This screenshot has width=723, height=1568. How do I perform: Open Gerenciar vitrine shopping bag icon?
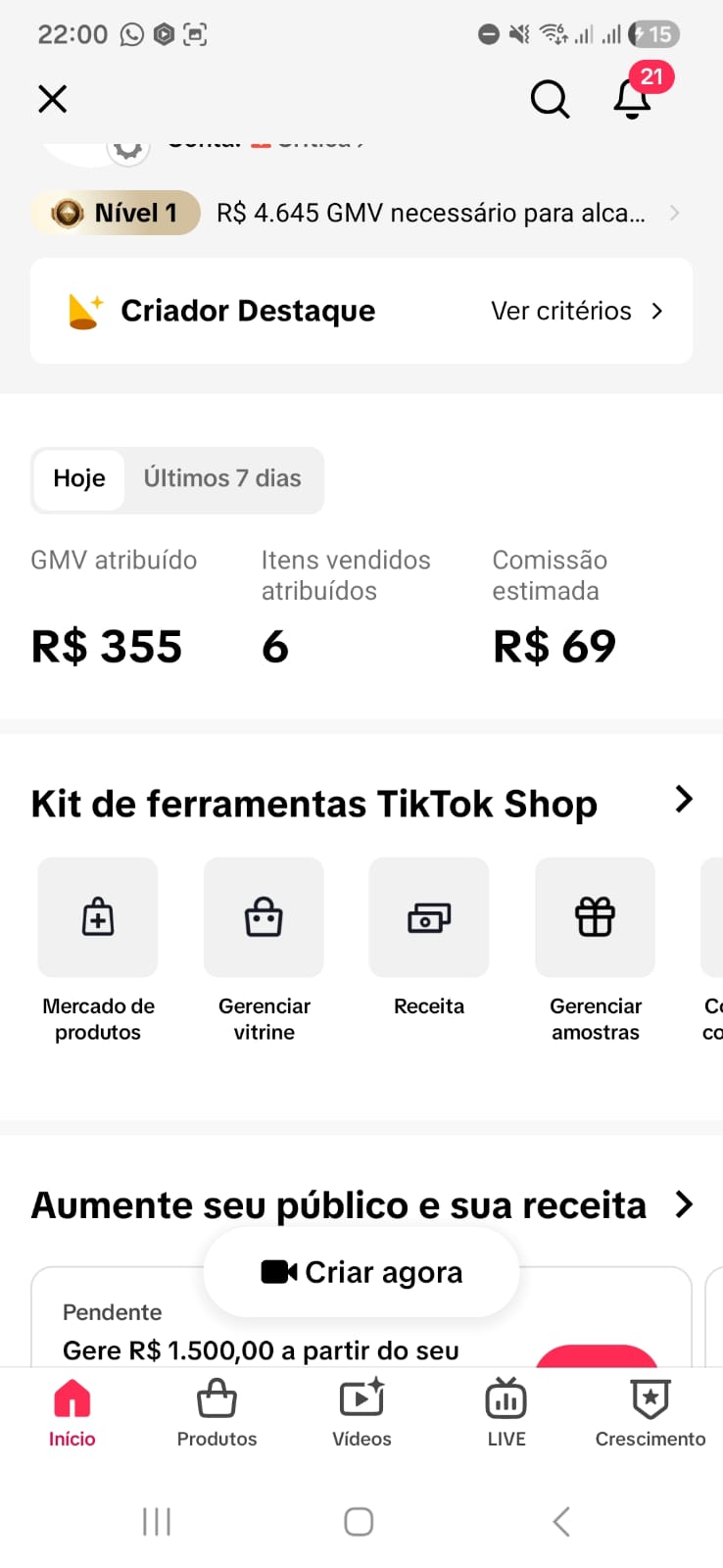click(264, 918)
